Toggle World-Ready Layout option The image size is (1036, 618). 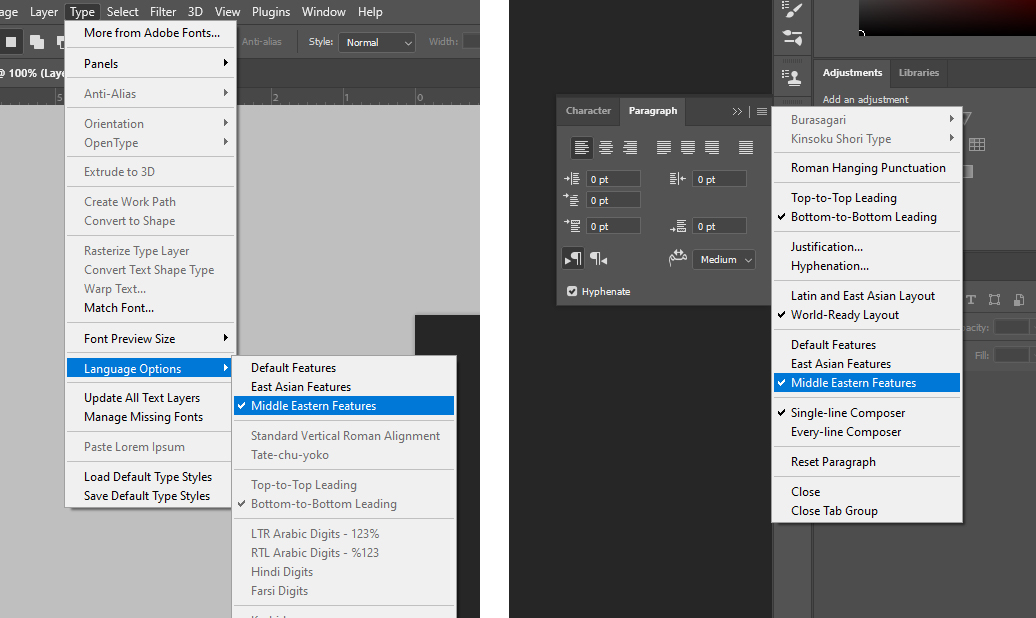coord(867,315)
